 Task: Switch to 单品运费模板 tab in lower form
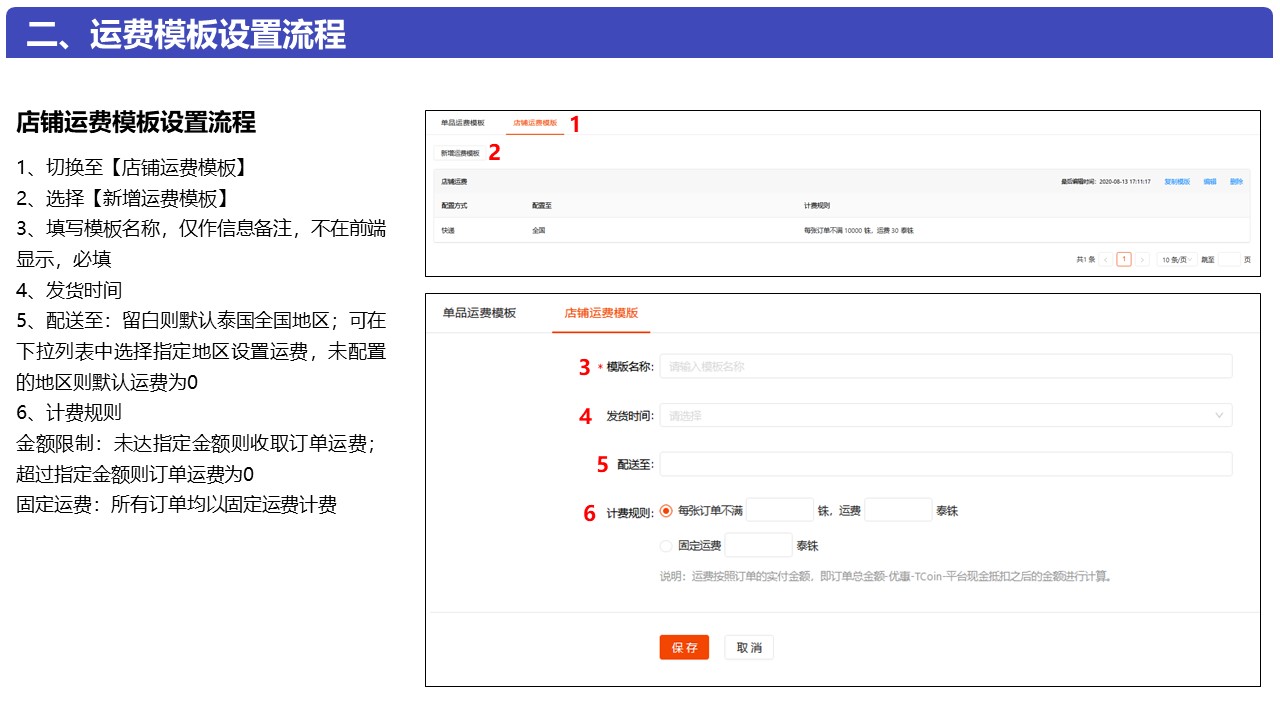tap(479, 313)
